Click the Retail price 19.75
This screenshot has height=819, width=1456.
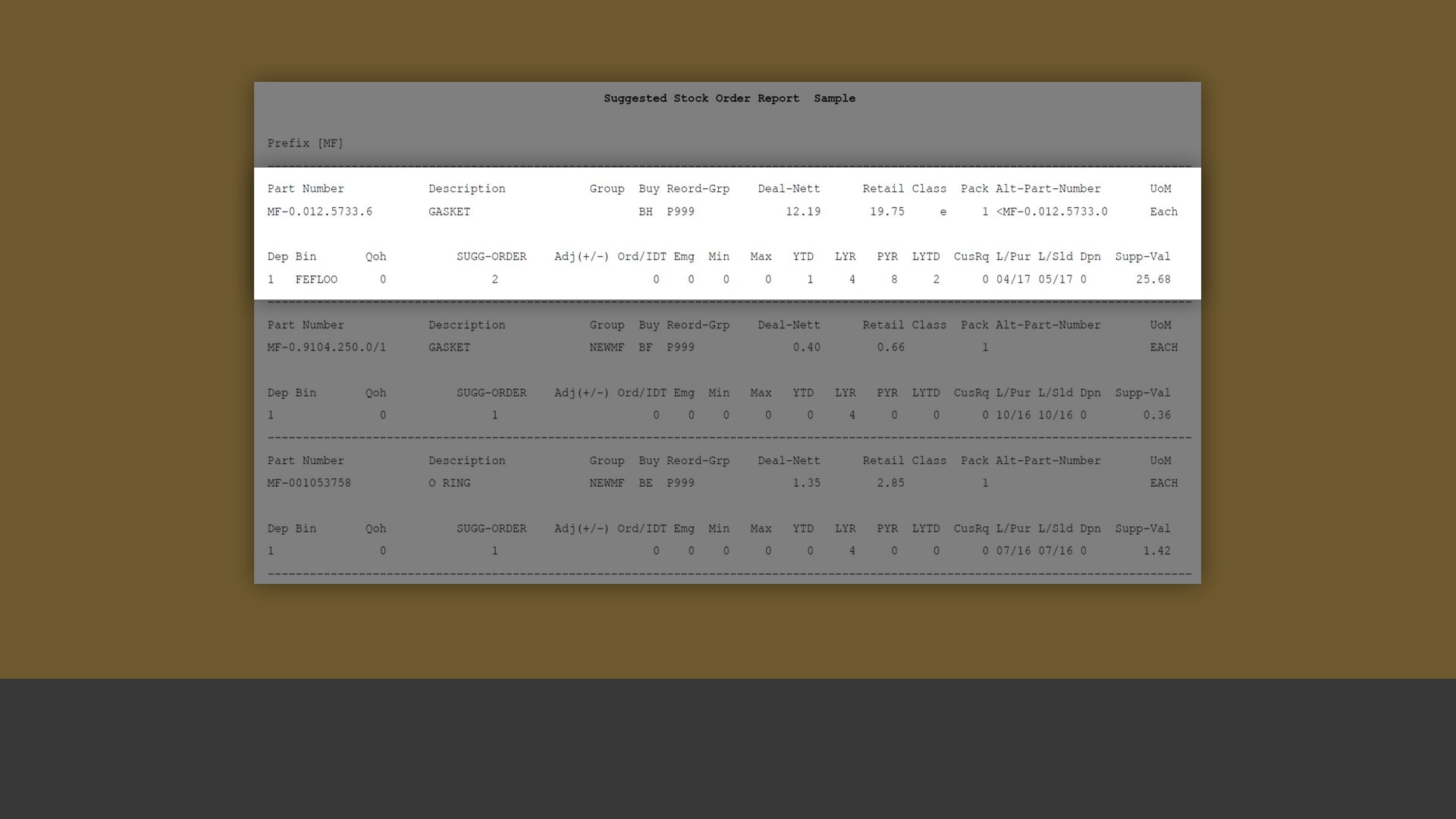pyautogui.click(x=886, y=212)
